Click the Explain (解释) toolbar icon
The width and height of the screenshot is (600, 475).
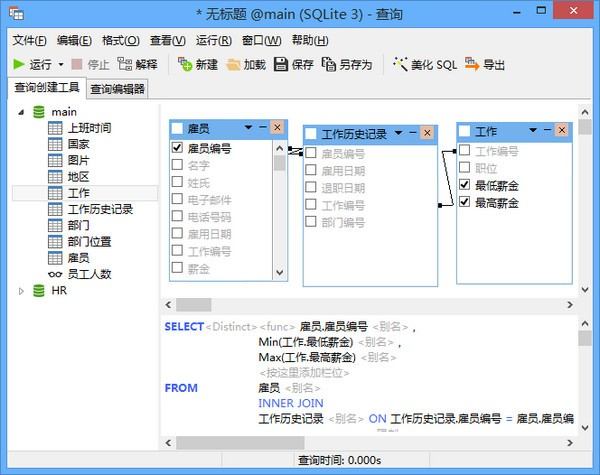[x=125, y=64]
